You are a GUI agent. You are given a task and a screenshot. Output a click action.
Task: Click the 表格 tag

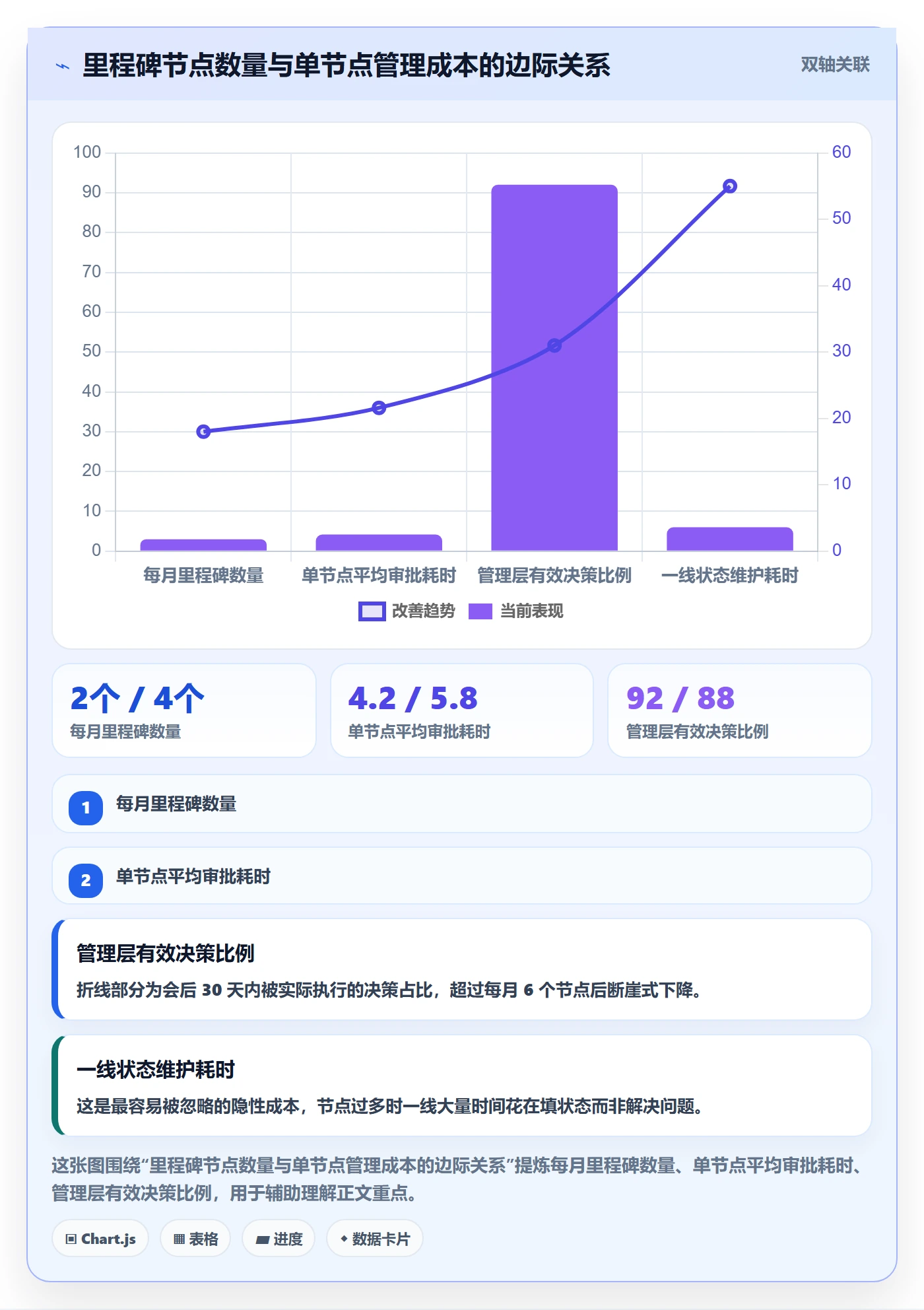(x=195, y=1239)
